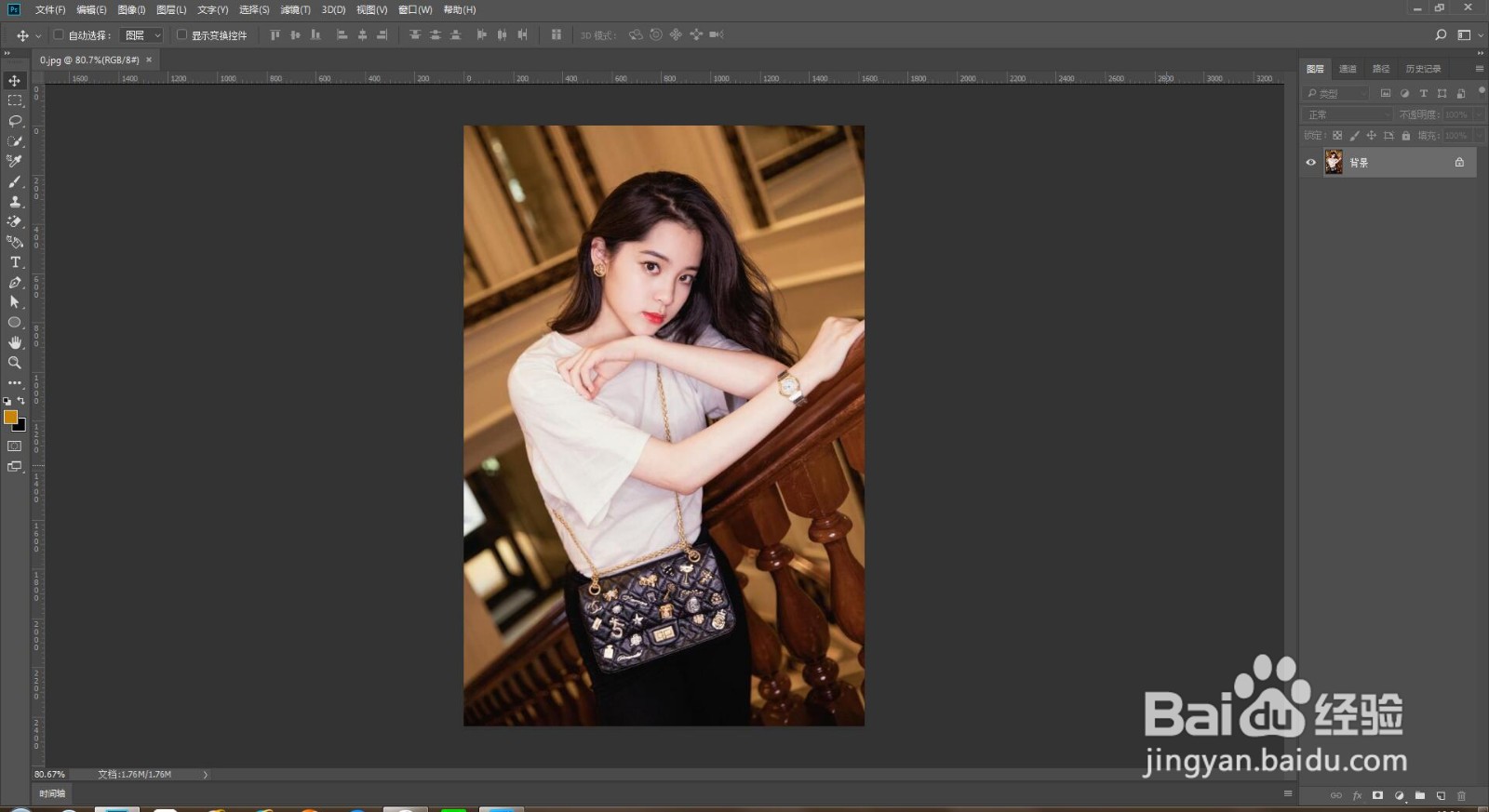Select the 背景 layer thumbnail

(1334, 163)
